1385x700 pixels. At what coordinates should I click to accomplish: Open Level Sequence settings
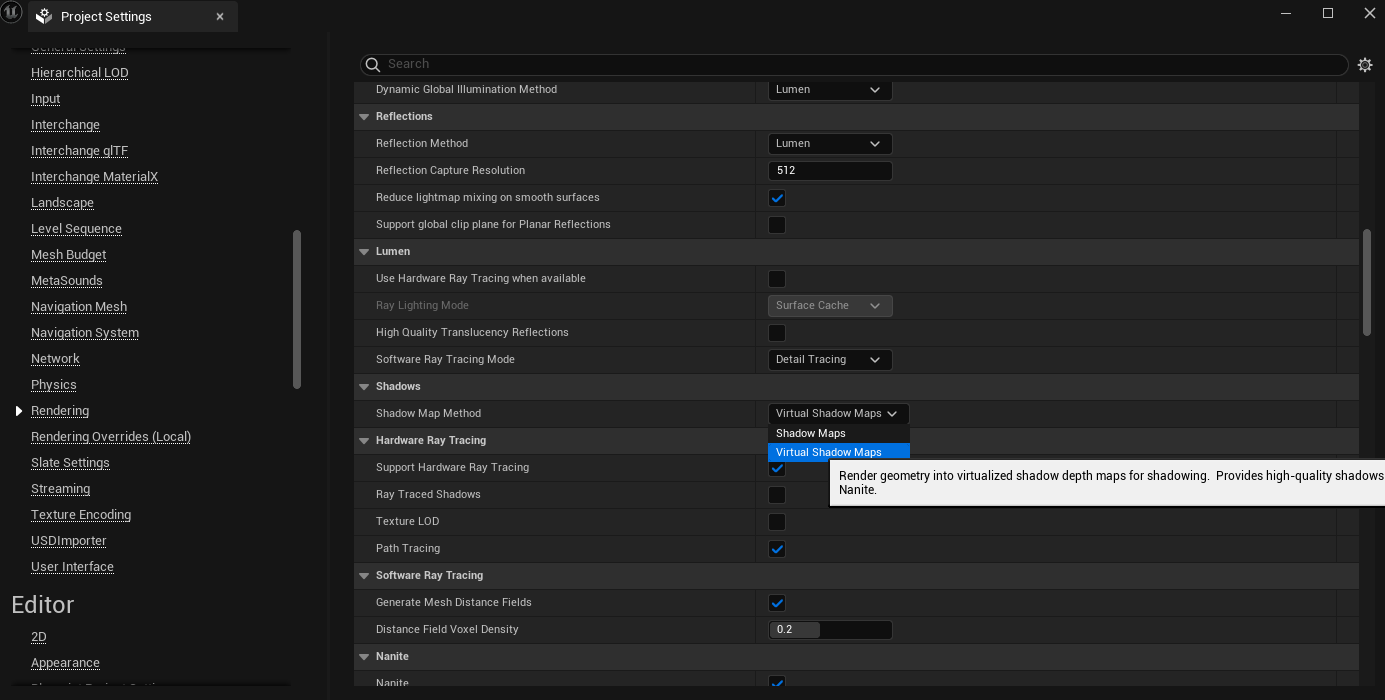[77, 229]
